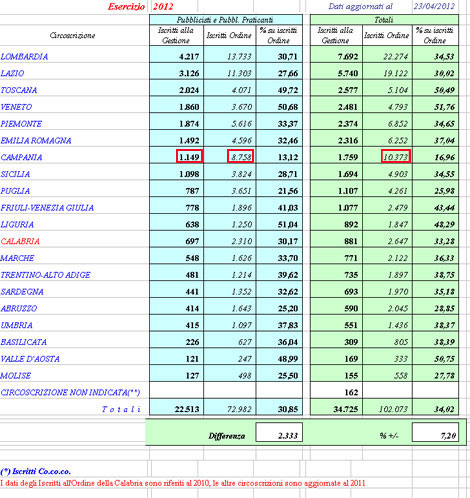Click the red Calabria footnote text
This screenshot has width=470, height=498.
[x=183, y=483]
